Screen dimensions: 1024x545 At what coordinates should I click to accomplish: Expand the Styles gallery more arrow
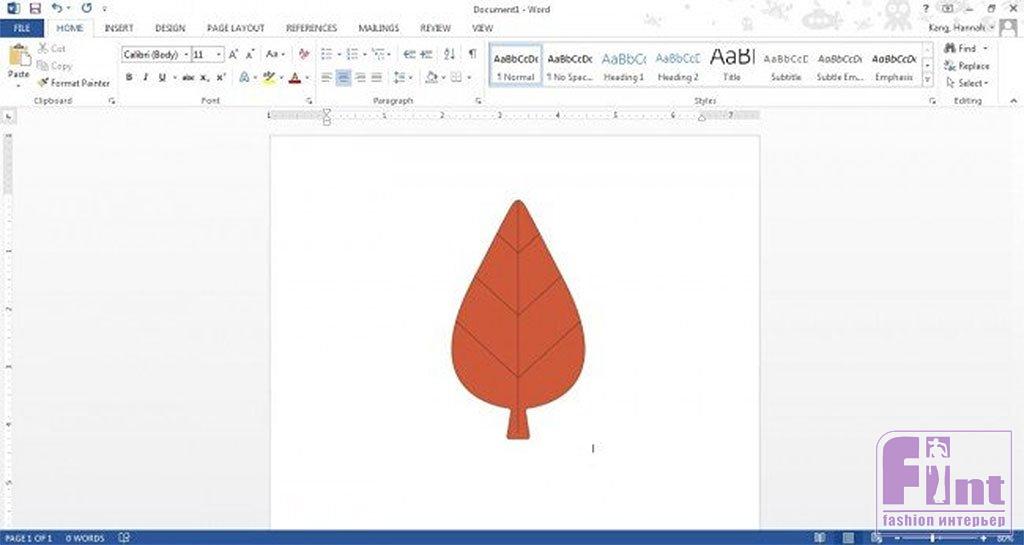point(928,78)
